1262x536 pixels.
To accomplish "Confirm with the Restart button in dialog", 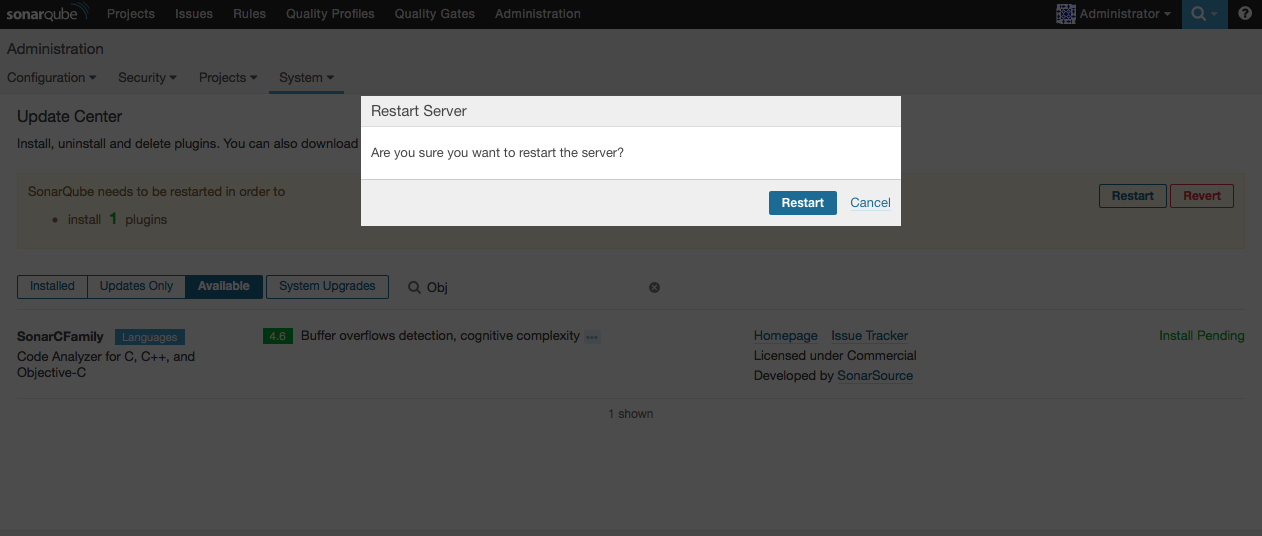I will [x=803, y=202].
